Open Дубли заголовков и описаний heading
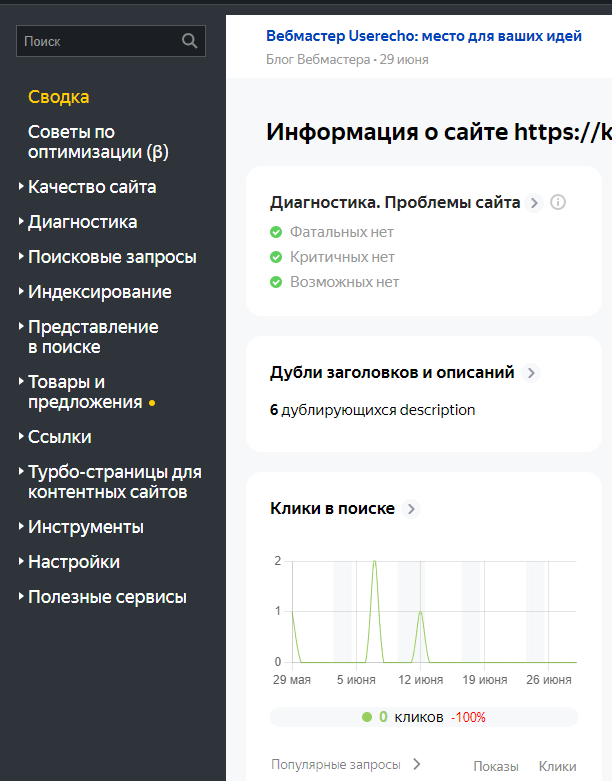Image resolution: width=612 pixels, height=781 pixels. (x=392, y=373)
